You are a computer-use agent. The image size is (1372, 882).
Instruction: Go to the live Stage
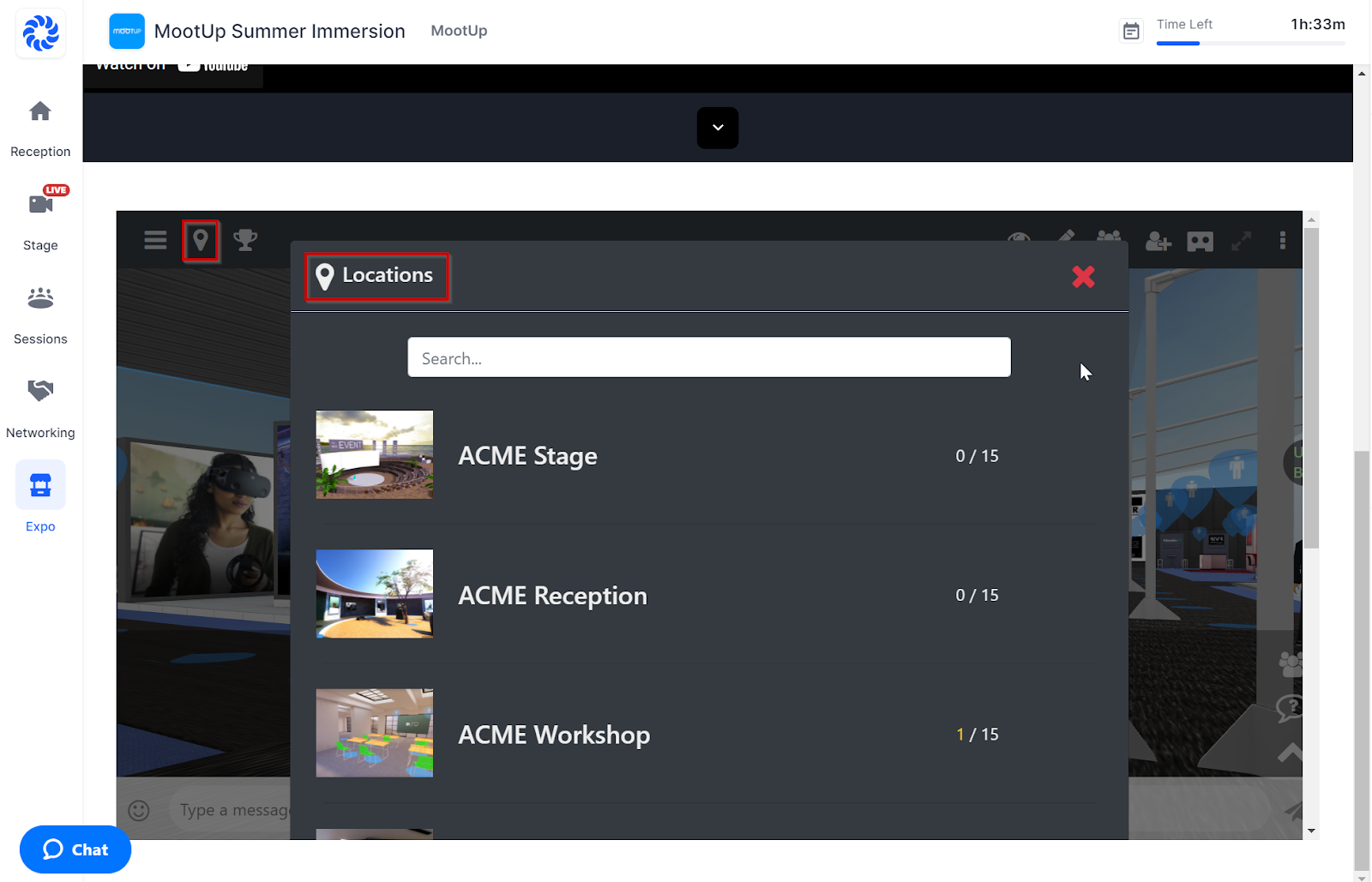(x=40, y=220)
